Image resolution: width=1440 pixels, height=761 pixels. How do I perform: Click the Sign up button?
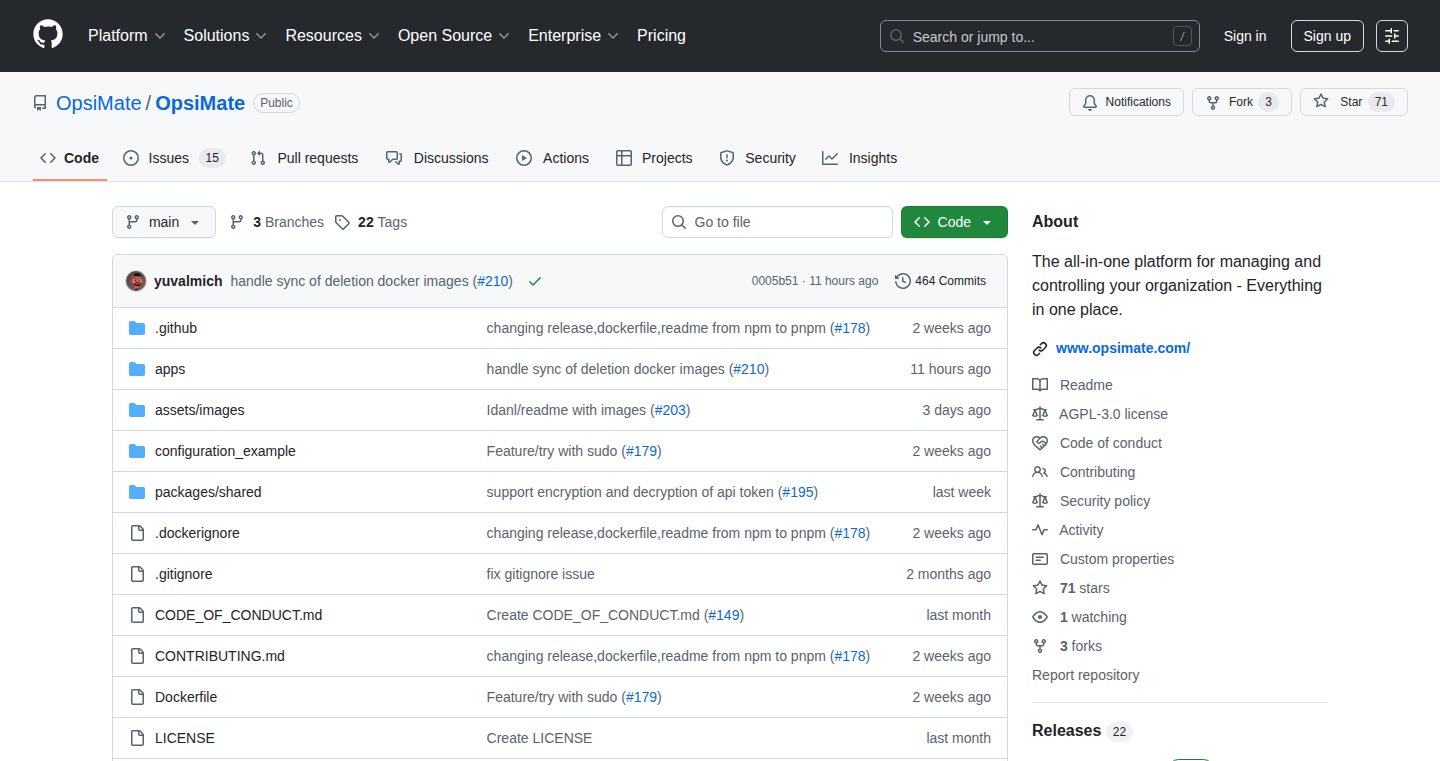(1327, 36)
